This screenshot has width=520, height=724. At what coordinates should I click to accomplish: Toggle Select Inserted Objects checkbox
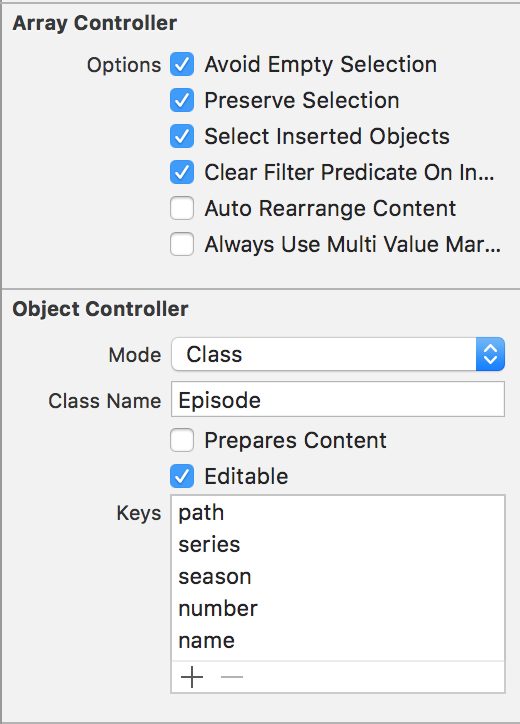[x=182, y=136]
